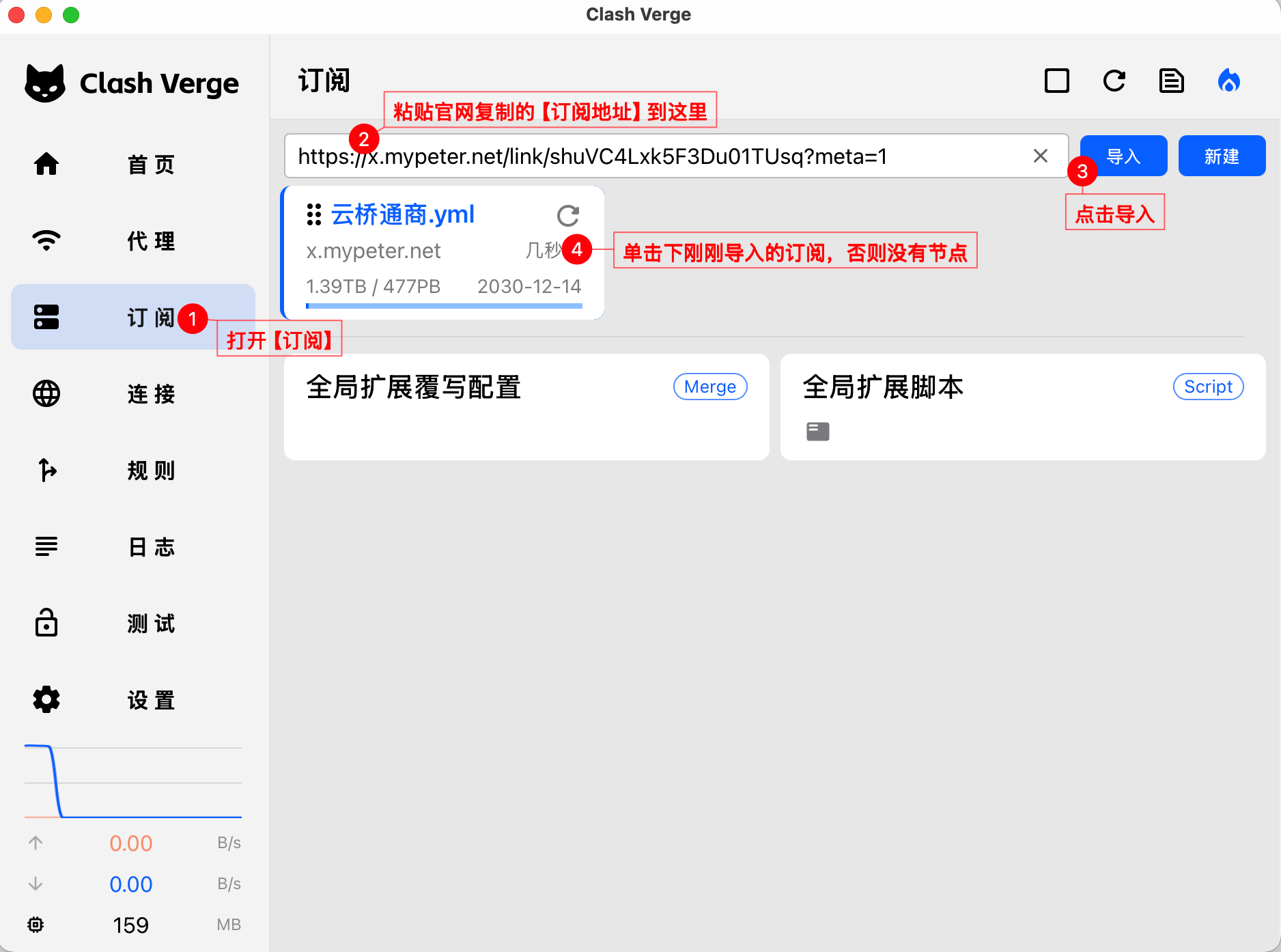Click the 订阅 server stack icon
The height and width of the screenshot is (952, 1281).
pyautogui.click(x=46, y=317)
